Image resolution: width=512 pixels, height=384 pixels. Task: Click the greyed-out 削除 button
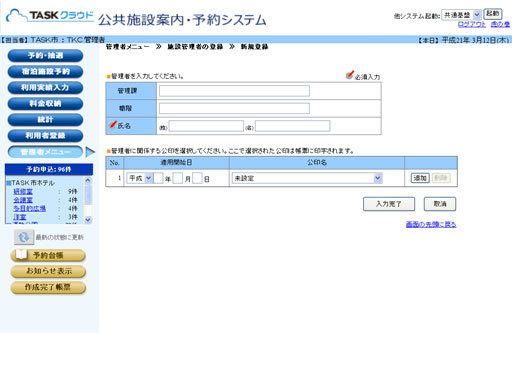click(x=441, y=178)
